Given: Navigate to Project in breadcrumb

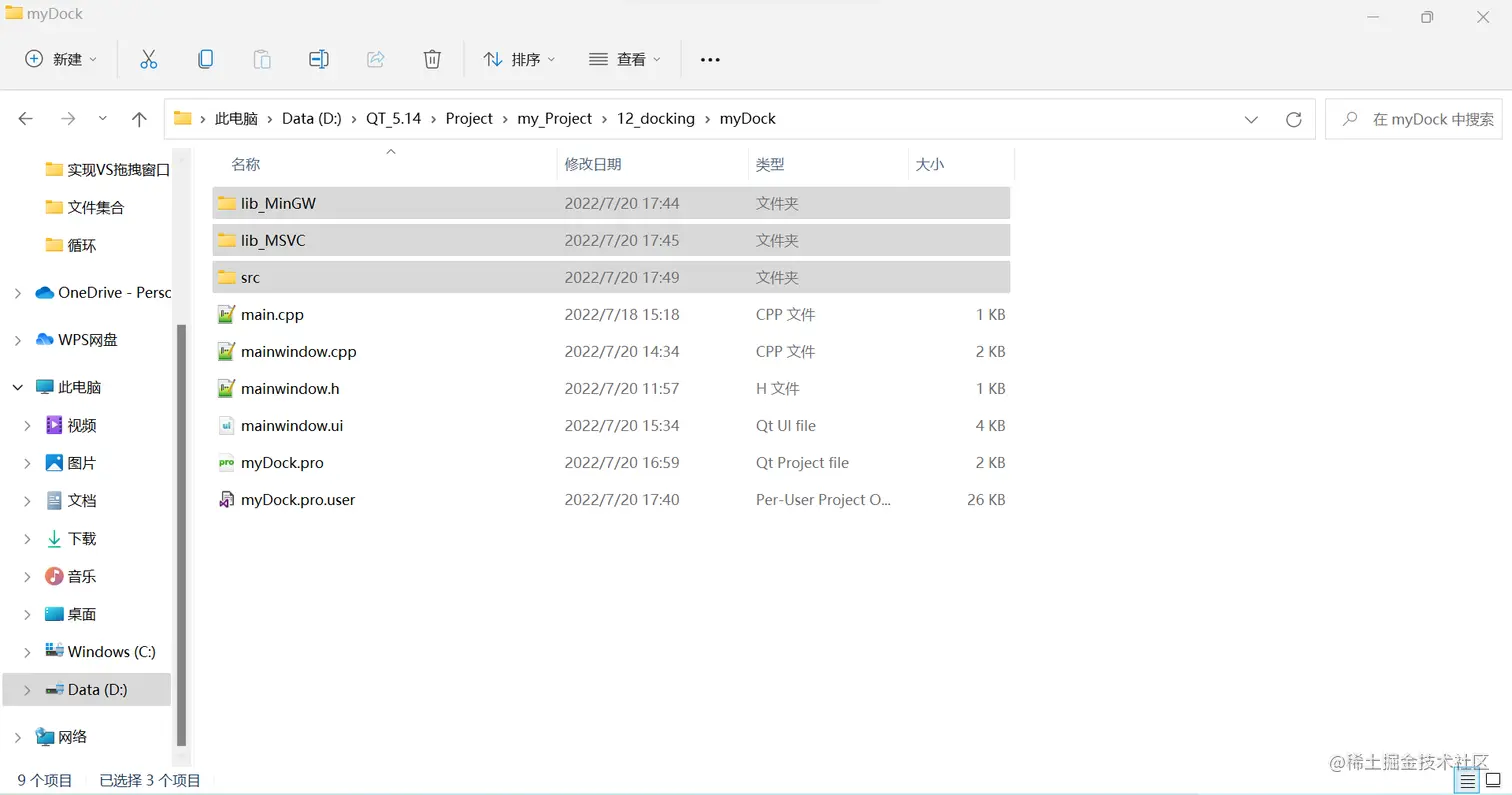Looking at the screenshot, I should [x=469, y=119].
